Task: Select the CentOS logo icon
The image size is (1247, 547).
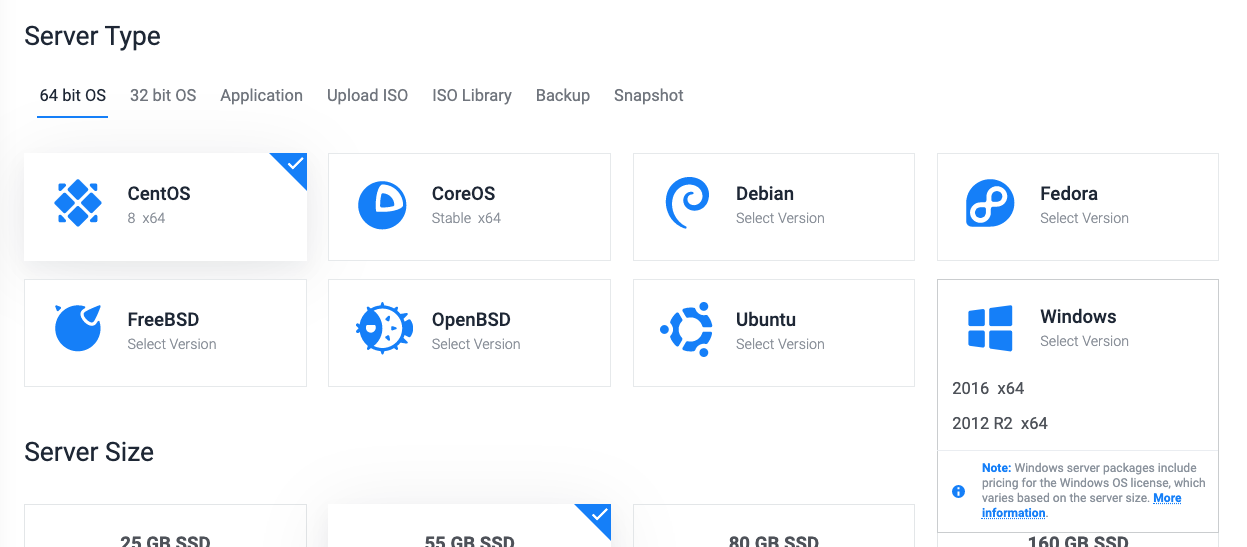Action: (77, 205)
